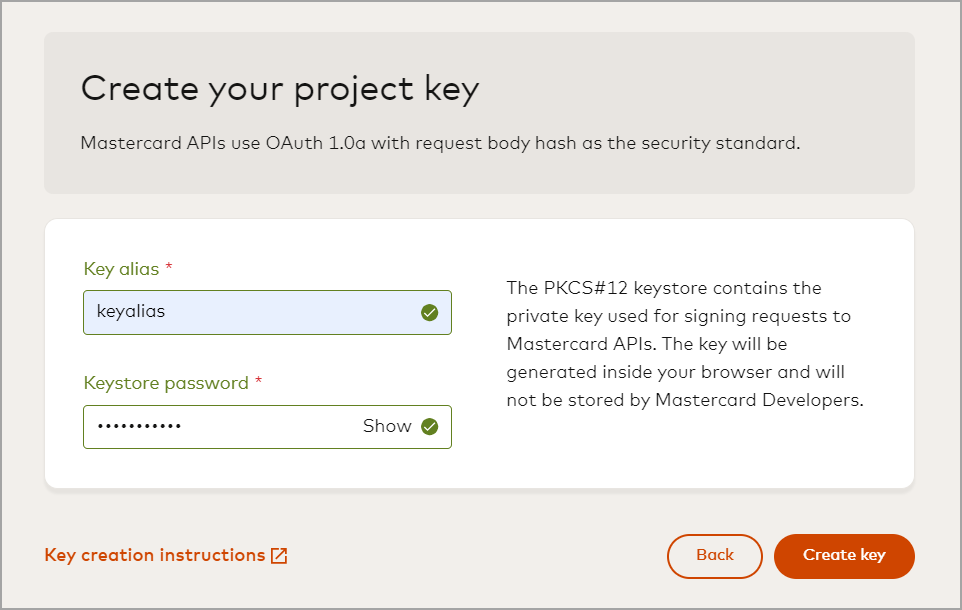The height and width of the screenshot is (610, 962).
Task: Go back with the Back button
Action: click(x=714, y=556)
